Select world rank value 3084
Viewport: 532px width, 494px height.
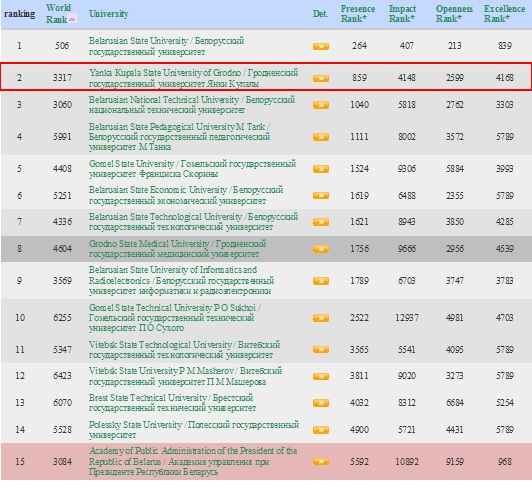point(62,461)
